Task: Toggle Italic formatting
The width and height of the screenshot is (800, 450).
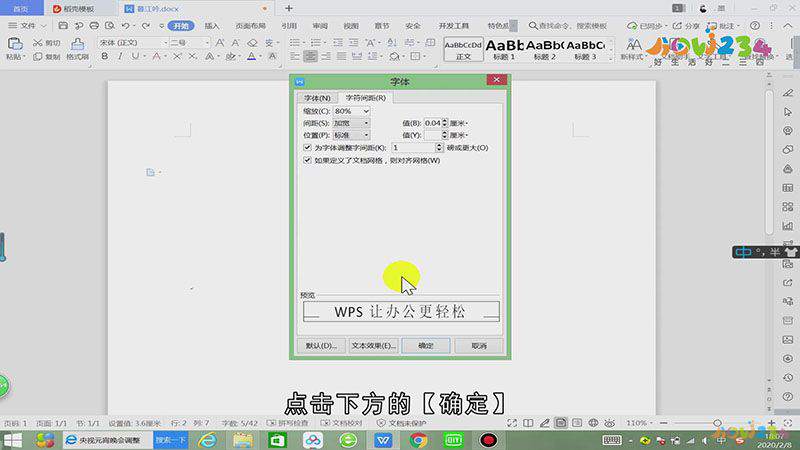Action: pos(120,56)
